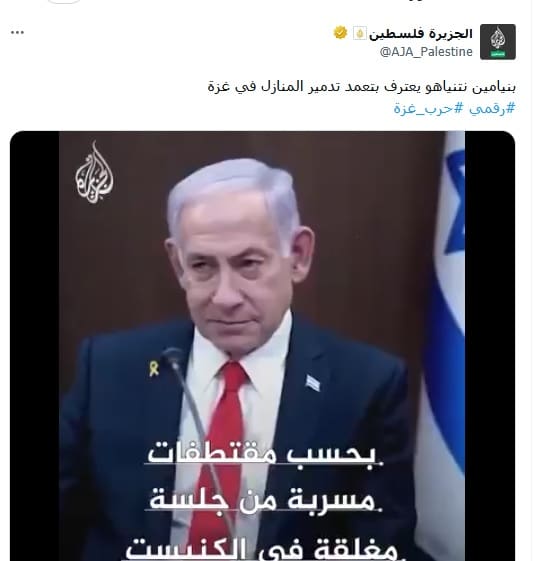The width and height of the screenshot is (543, 561).
Task: Open the three-dots more options menu
Action: [x=17, y=33]
